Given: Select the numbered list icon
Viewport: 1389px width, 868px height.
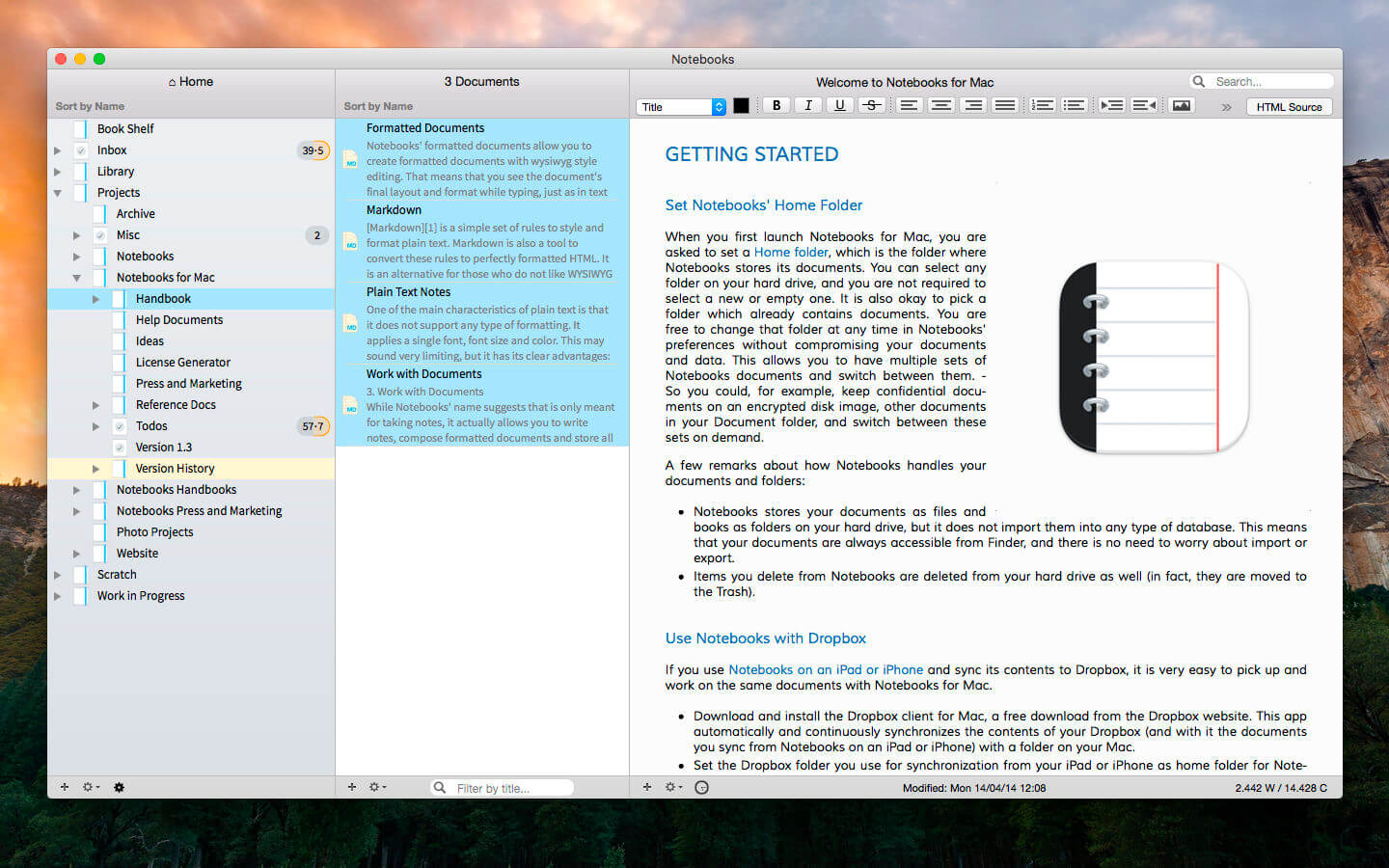Looking at the screenshot, I should [1043, 105].
